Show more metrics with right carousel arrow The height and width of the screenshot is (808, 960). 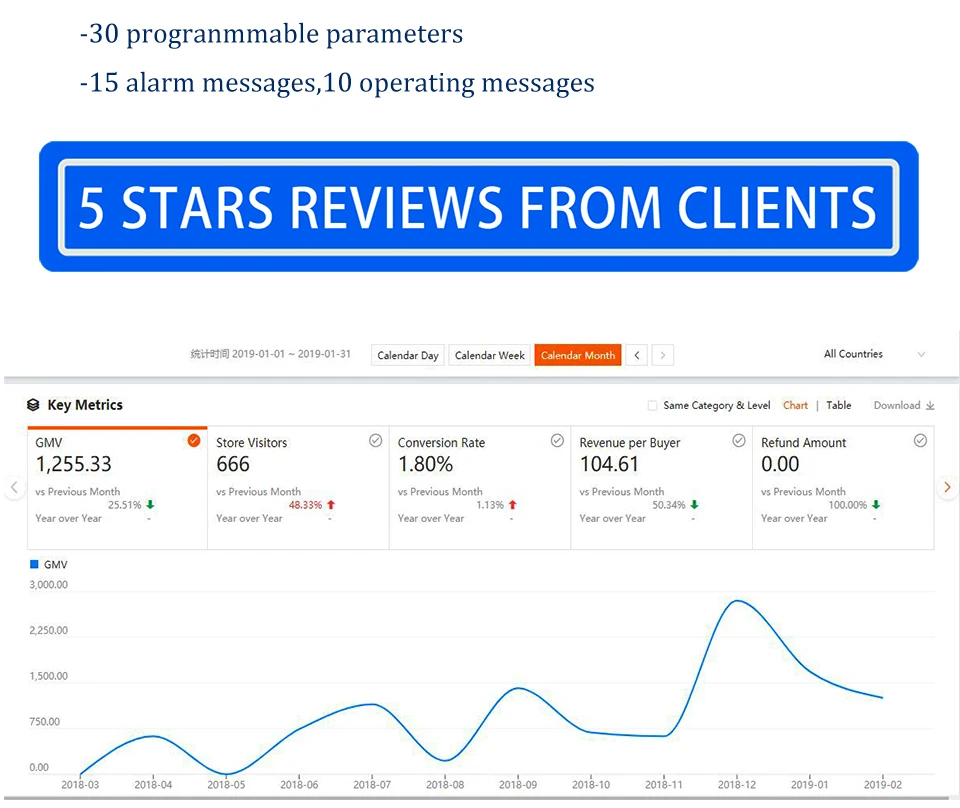click(947, 487)
